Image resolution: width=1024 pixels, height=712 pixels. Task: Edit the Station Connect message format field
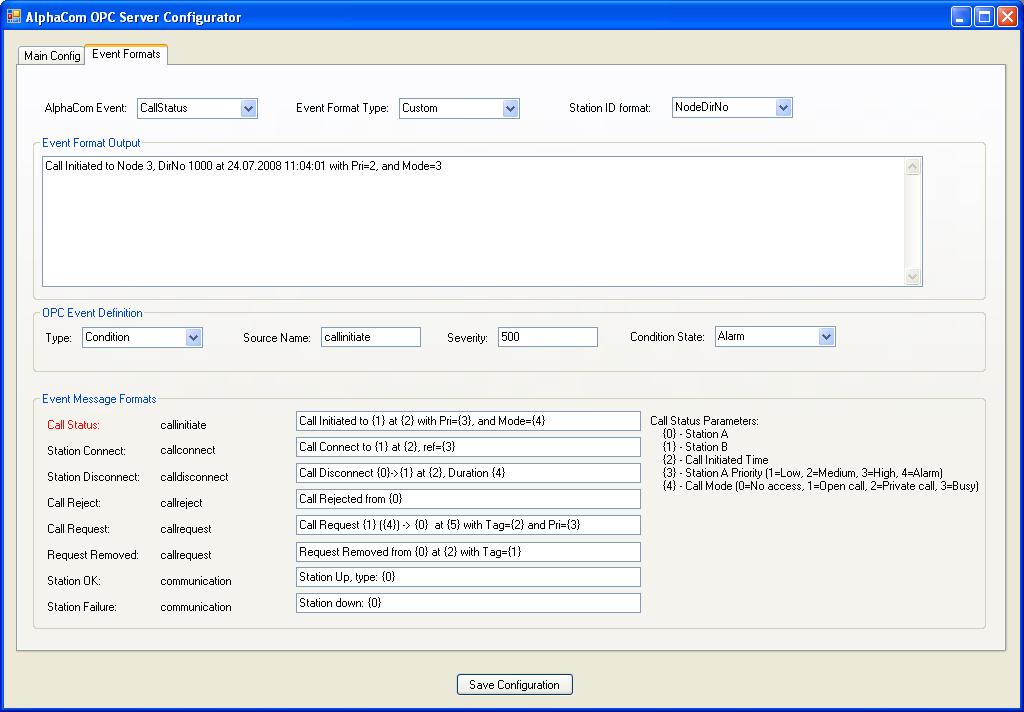tap(468, 447)
